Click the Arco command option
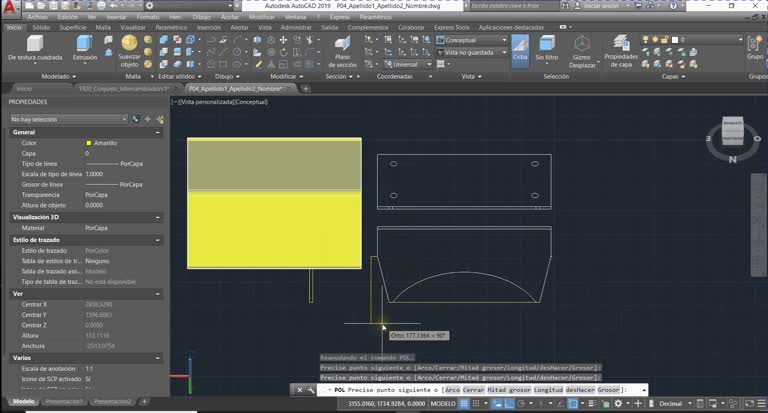This screenshot has width=768, height=413. point(453,390)
